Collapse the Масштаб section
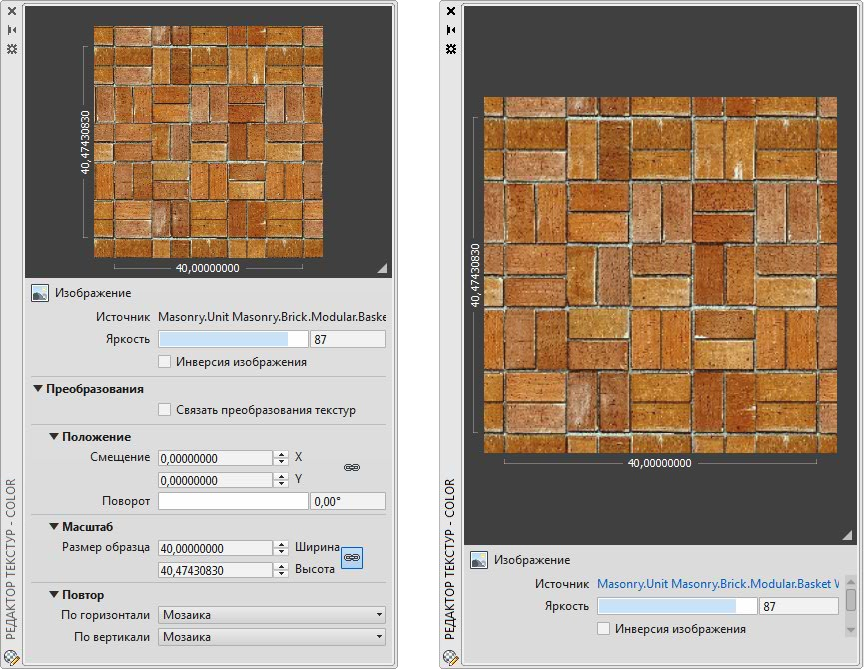The width and height of the screenshot is (864, 670). click(x=54, y=526)
